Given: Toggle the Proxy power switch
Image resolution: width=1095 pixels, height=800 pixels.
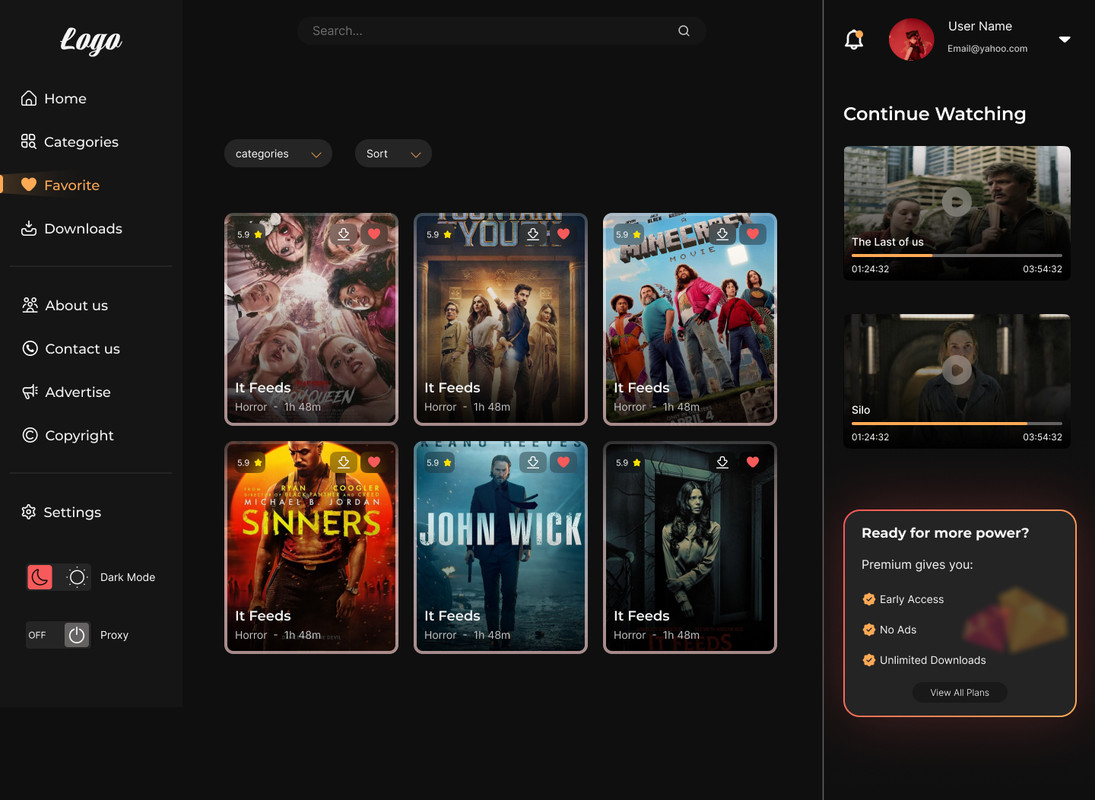Looking at the screenshot, I should [x=77, y=635].
